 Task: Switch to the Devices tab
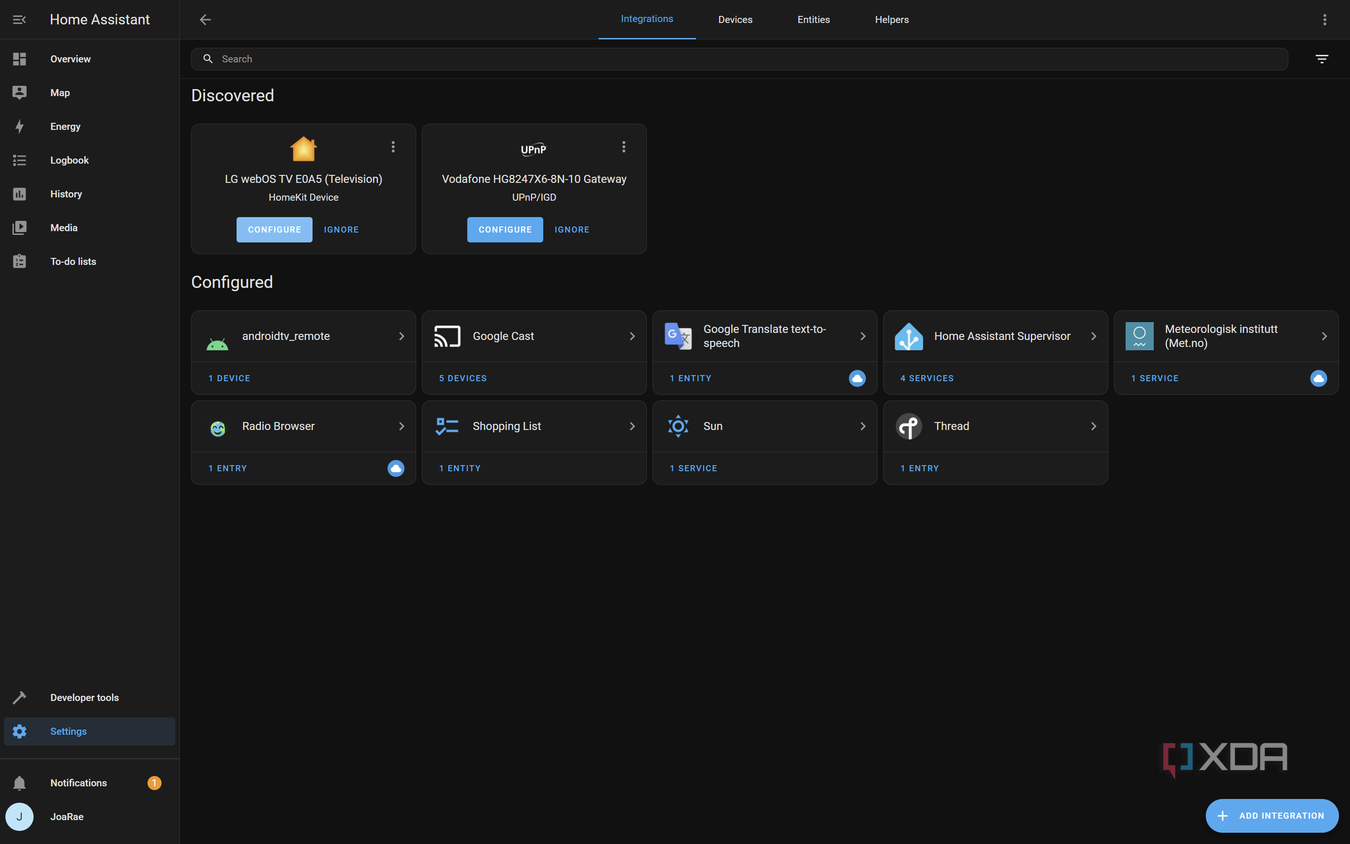pyautogui.click(x=735, y=19)
